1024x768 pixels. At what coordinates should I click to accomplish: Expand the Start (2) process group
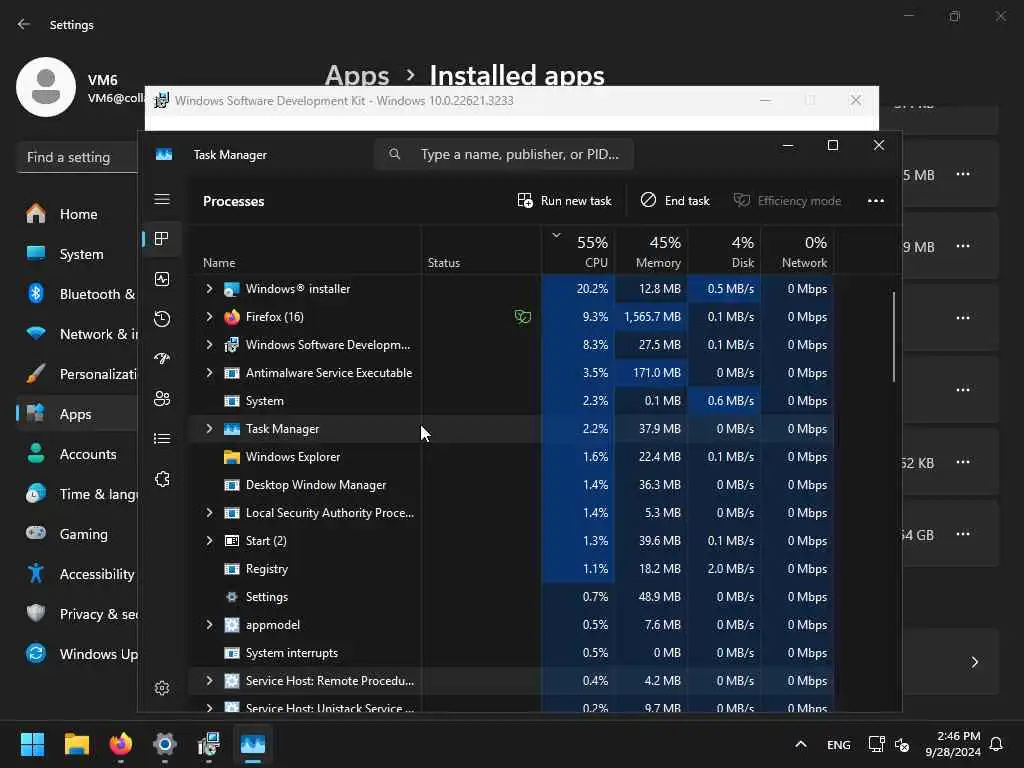click(209, 540)
